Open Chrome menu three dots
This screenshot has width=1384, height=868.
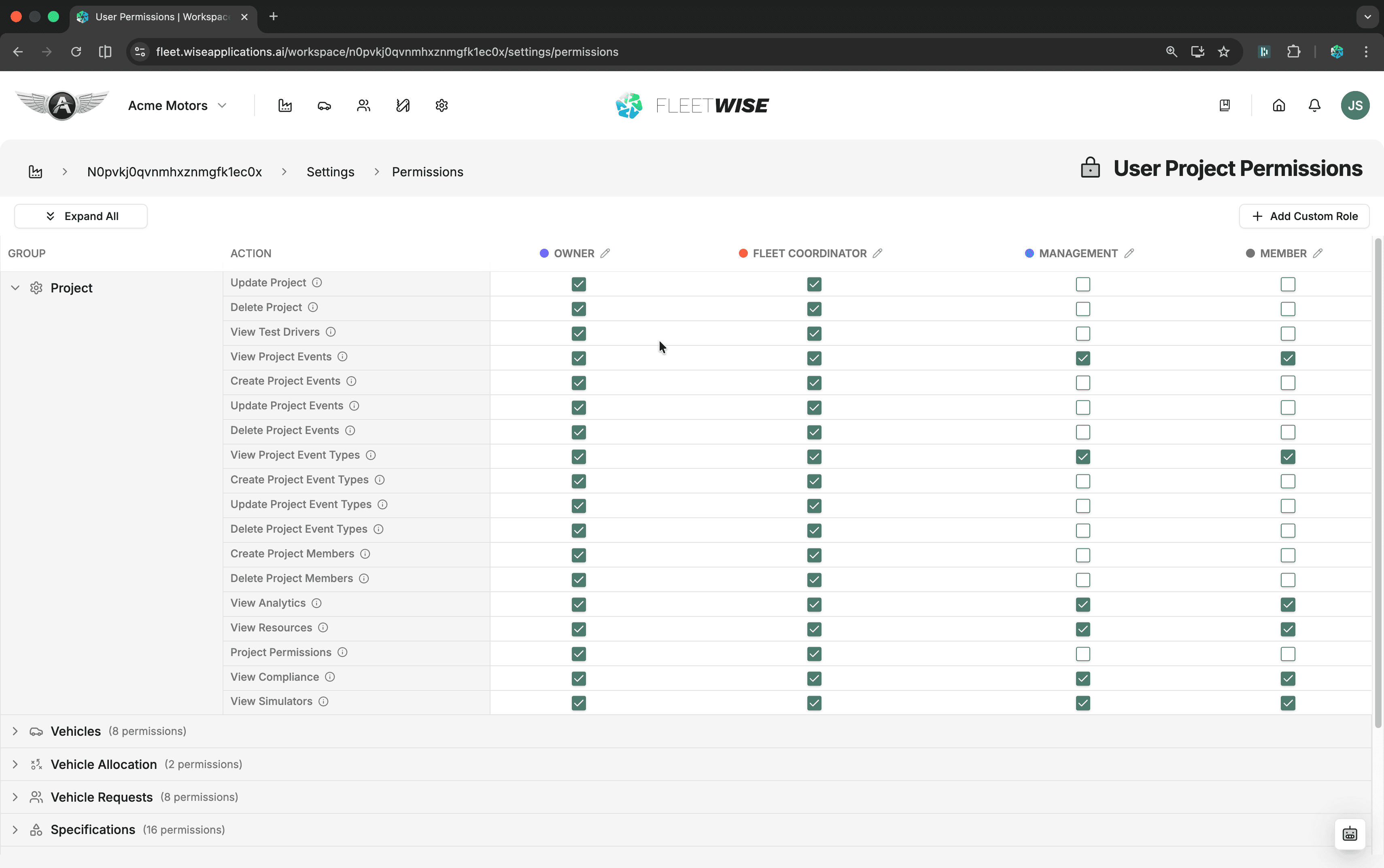(1366, 52)
